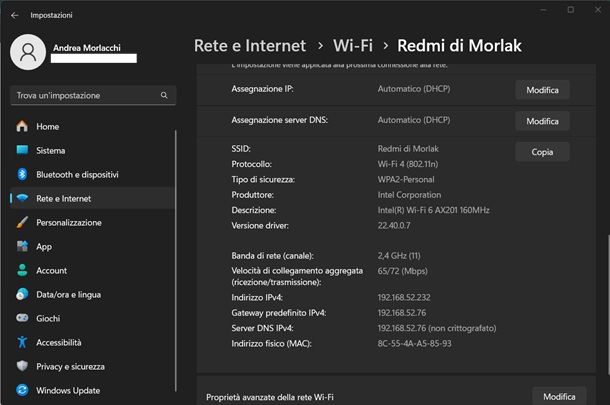The width and height of the screenshot is (610, 405).
Task: Go to Bluetooth e dispositivi
Action: pos(93,174)
